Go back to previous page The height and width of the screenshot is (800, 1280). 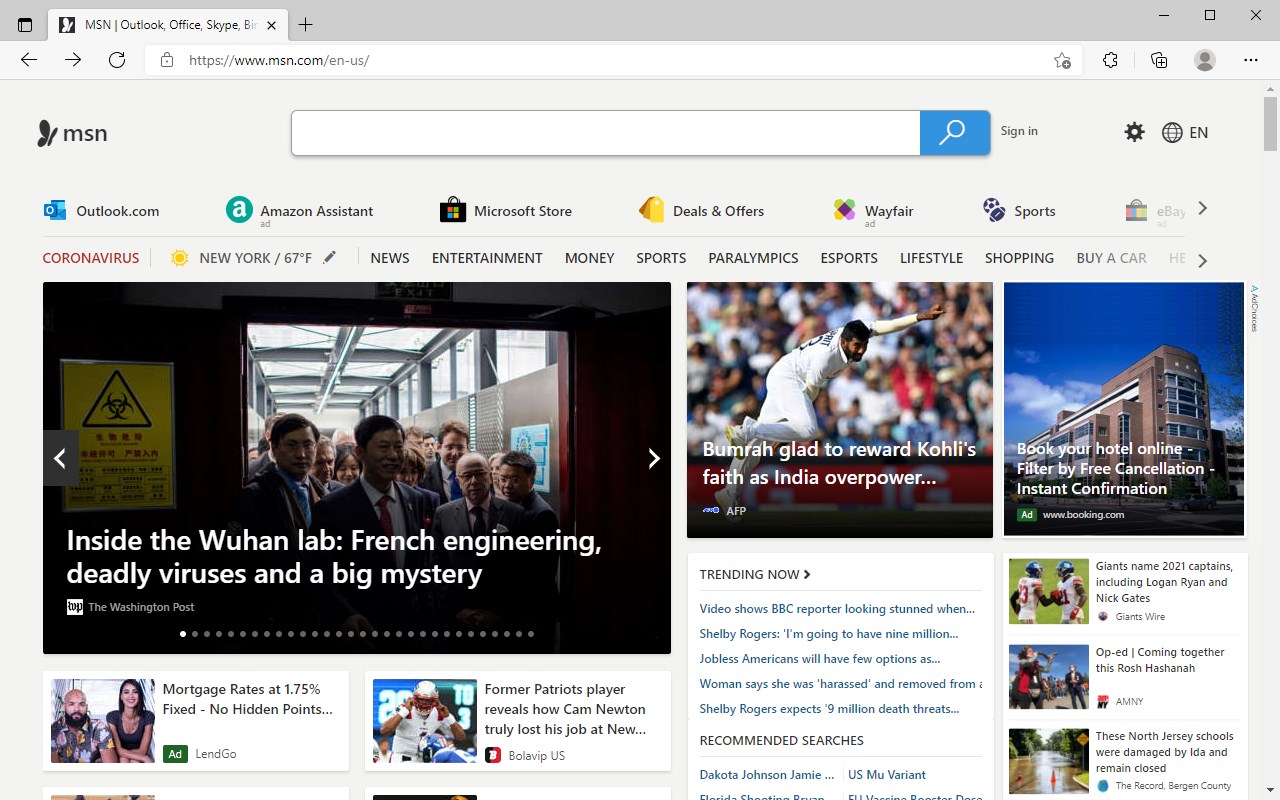tap(29, 60)
